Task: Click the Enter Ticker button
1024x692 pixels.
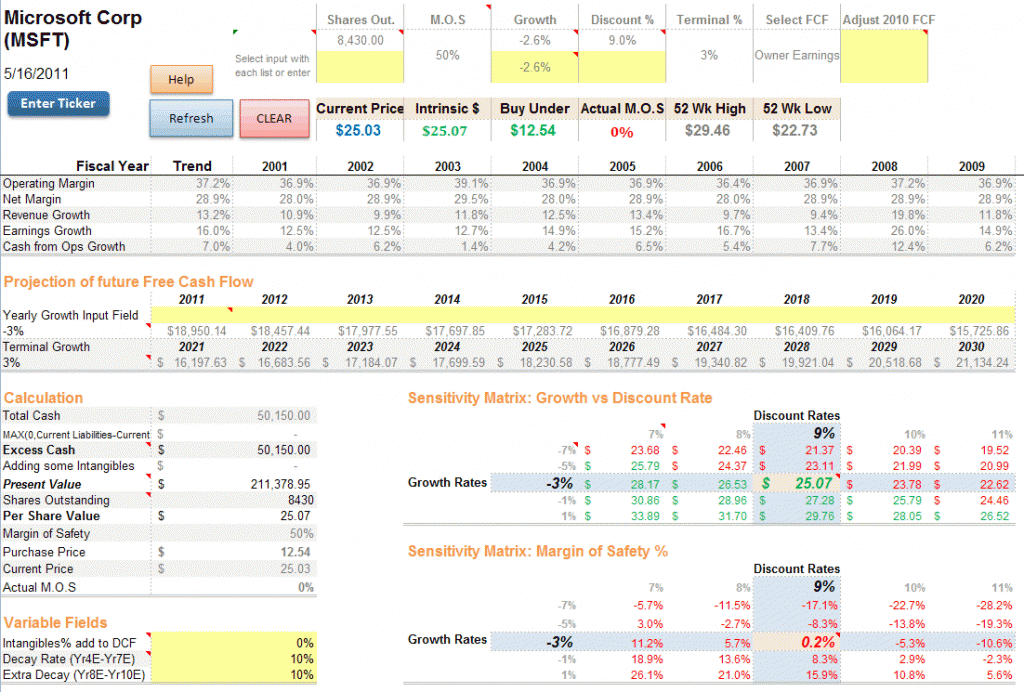Action: point(58,104)
